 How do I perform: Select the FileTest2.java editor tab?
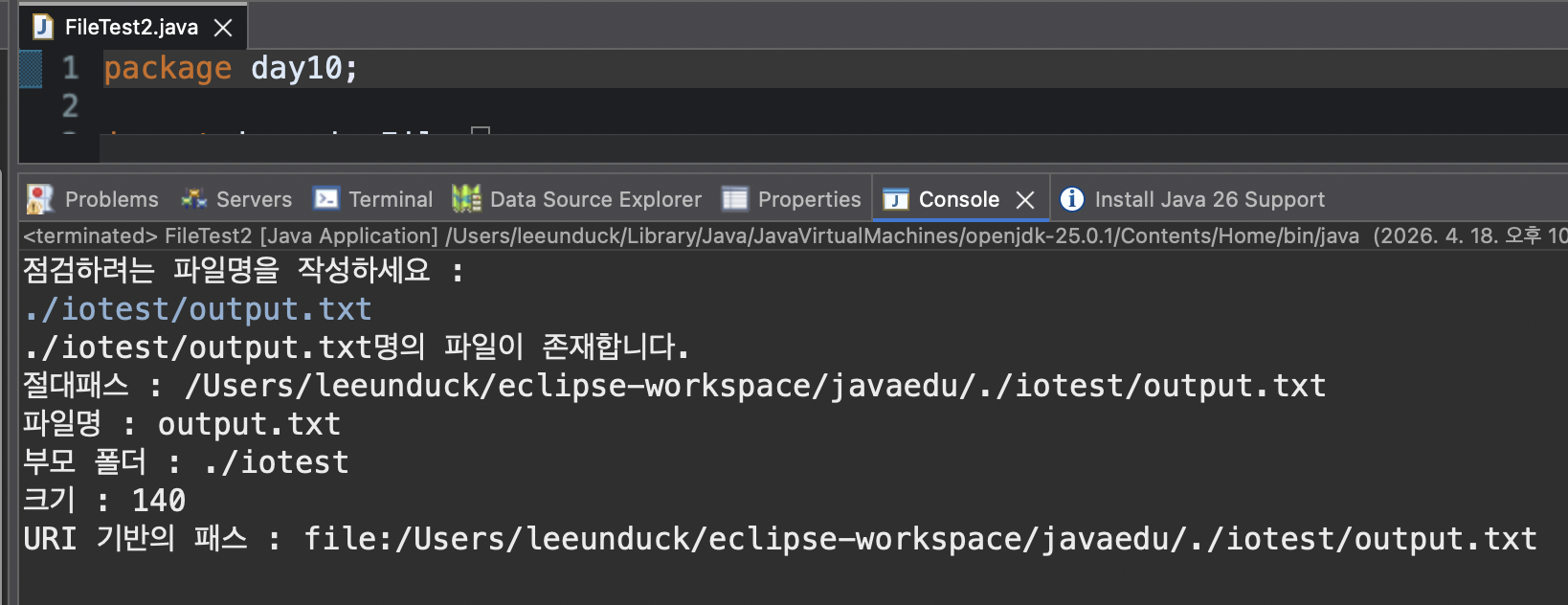133,27
